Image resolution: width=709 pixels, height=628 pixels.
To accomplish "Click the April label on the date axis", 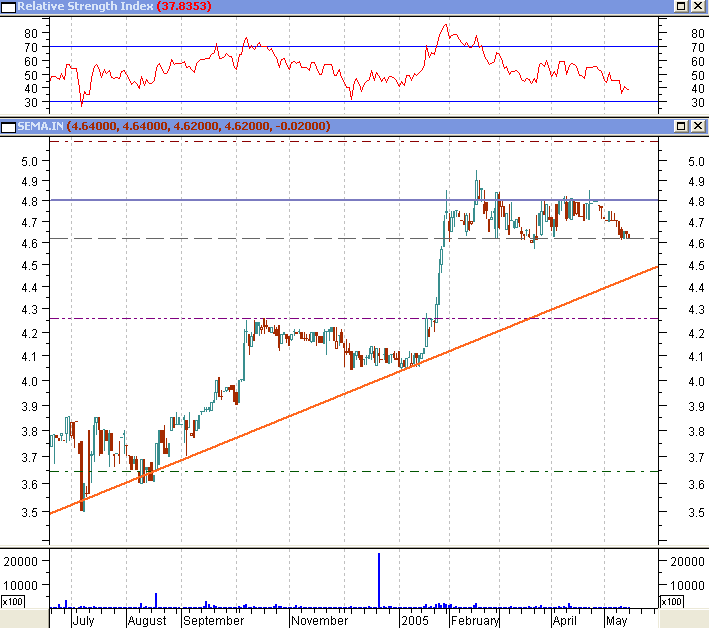I will [564, 620].
